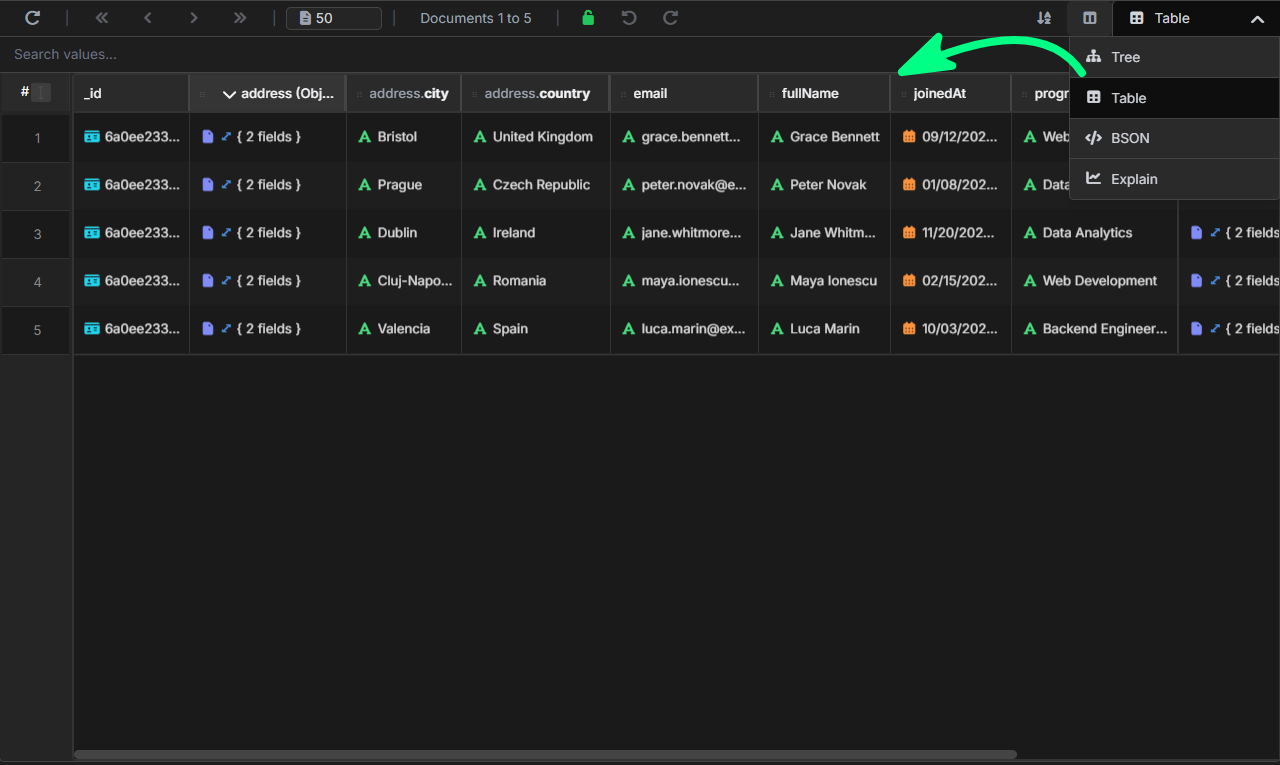Image resolution: width=1280 pixels, height=765 pixels.
Task: Click the ObjectId icon in row 1
Action: pyautogui.click(x=92, y=137)
